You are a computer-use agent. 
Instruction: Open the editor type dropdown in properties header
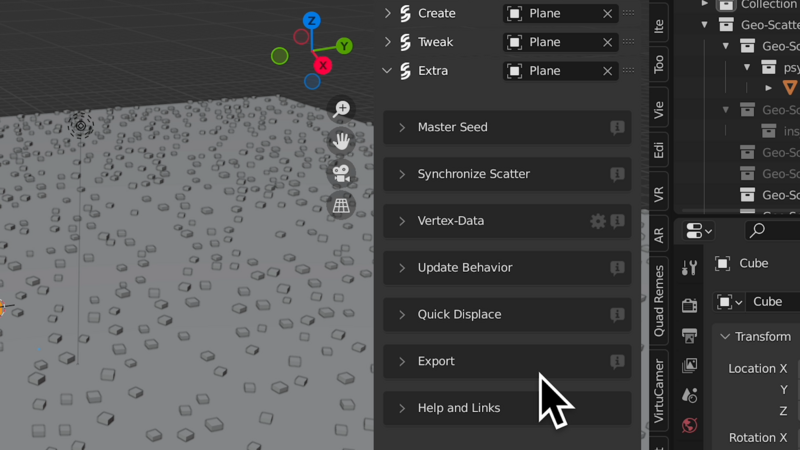coord(698,231)
